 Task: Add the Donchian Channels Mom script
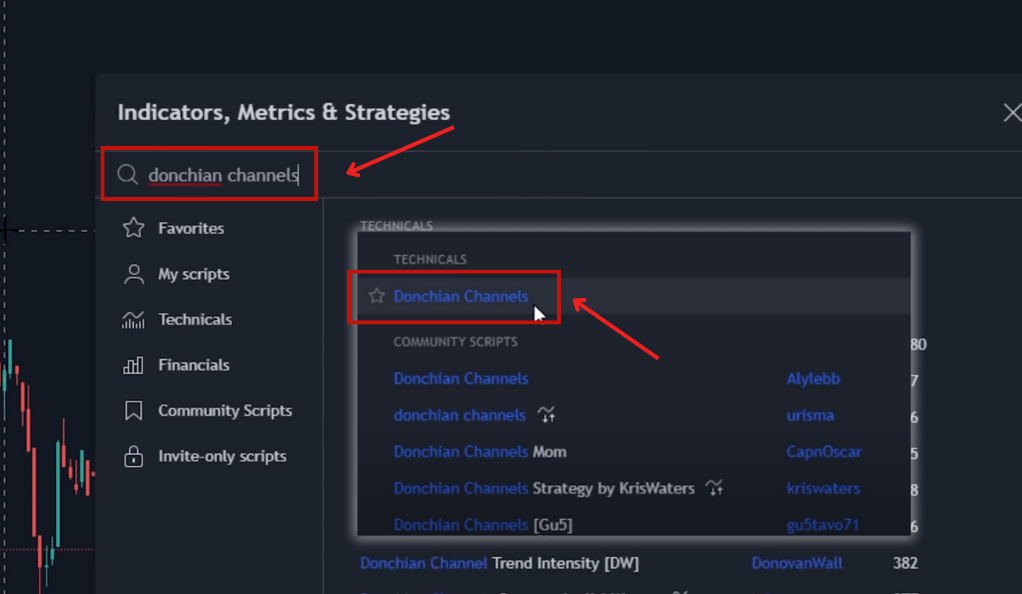480,452
